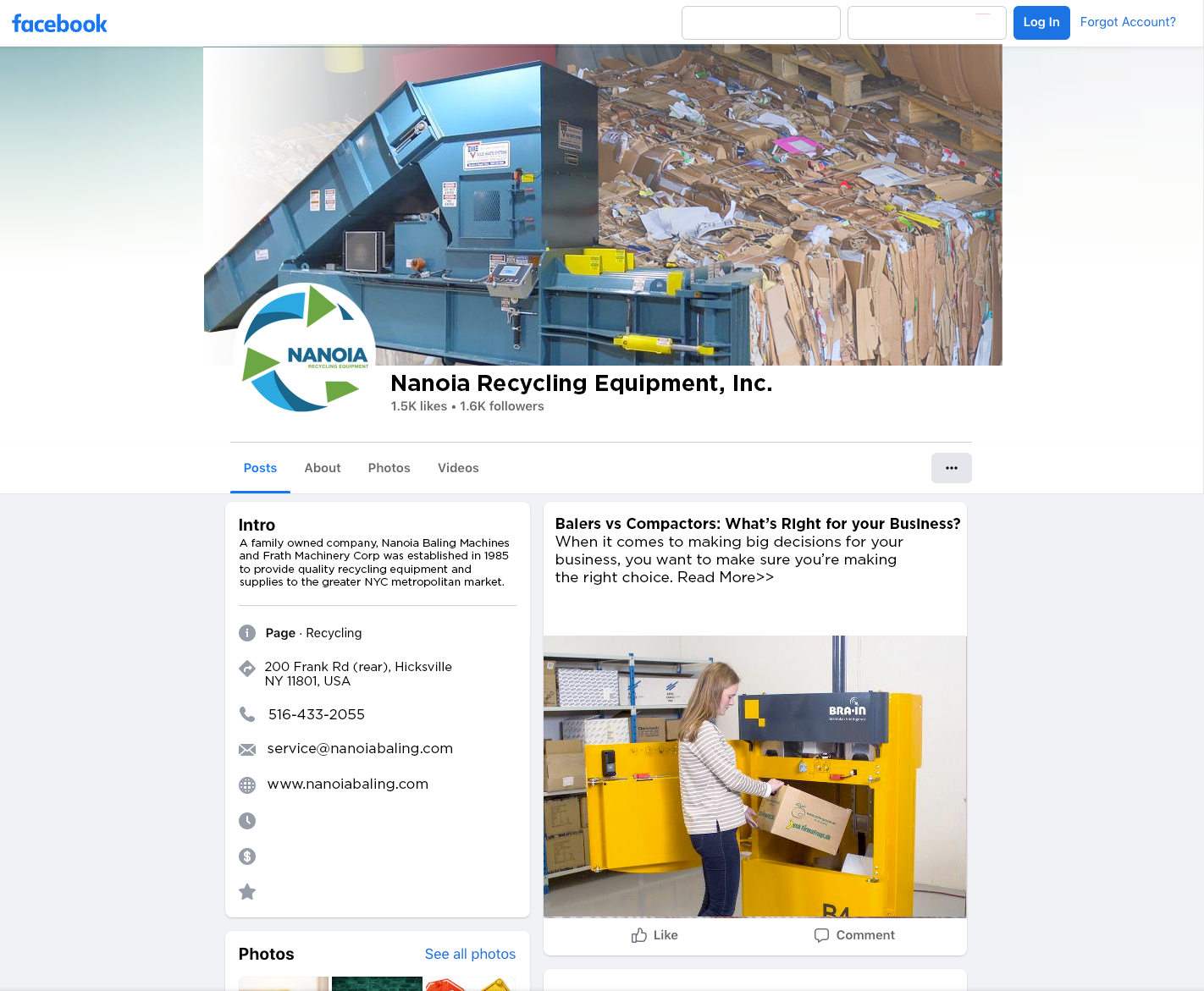Click the thumbs-up Like icon

tap(639, 935)
